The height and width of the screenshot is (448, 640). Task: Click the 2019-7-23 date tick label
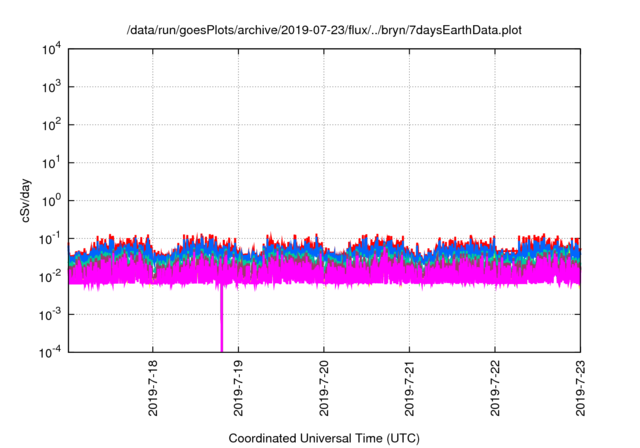580,388
